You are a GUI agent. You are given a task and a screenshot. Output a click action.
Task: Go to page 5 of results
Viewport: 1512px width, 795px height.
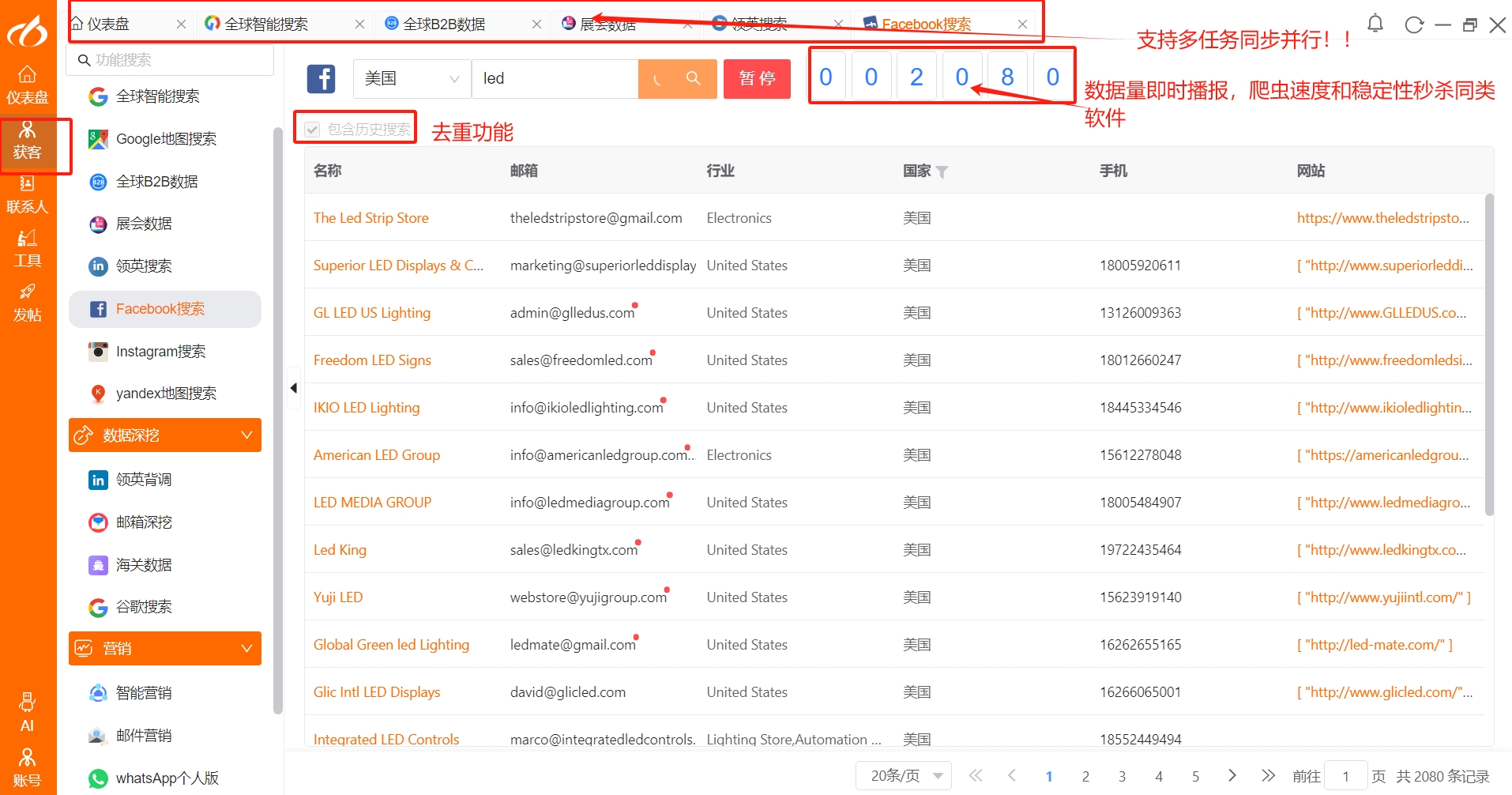point(1195,777)
